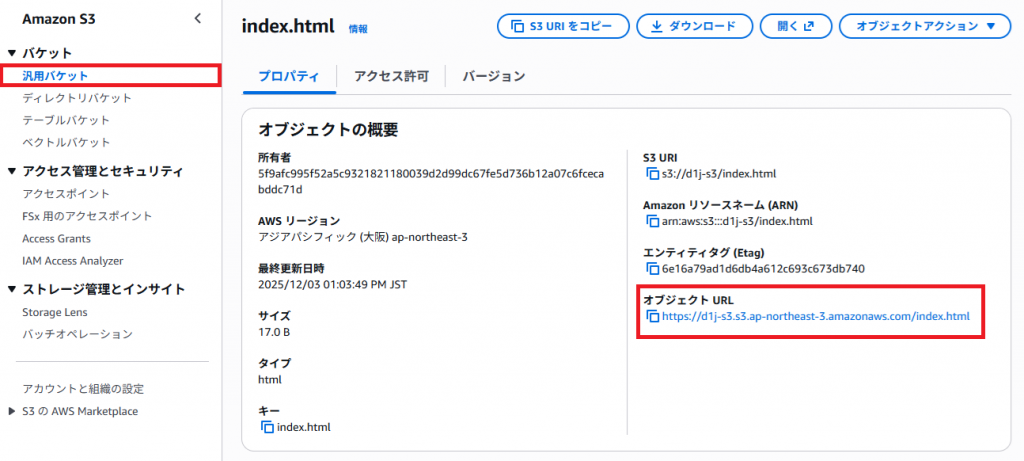Open the object with 開く button

[x=795, y=27]
